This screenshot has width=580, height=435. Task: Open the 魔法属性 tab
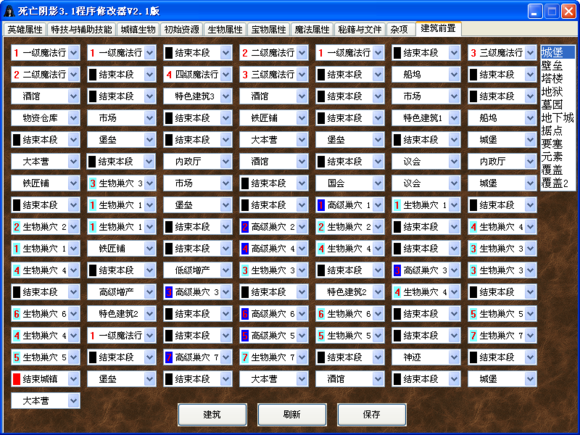pos(312,29)
